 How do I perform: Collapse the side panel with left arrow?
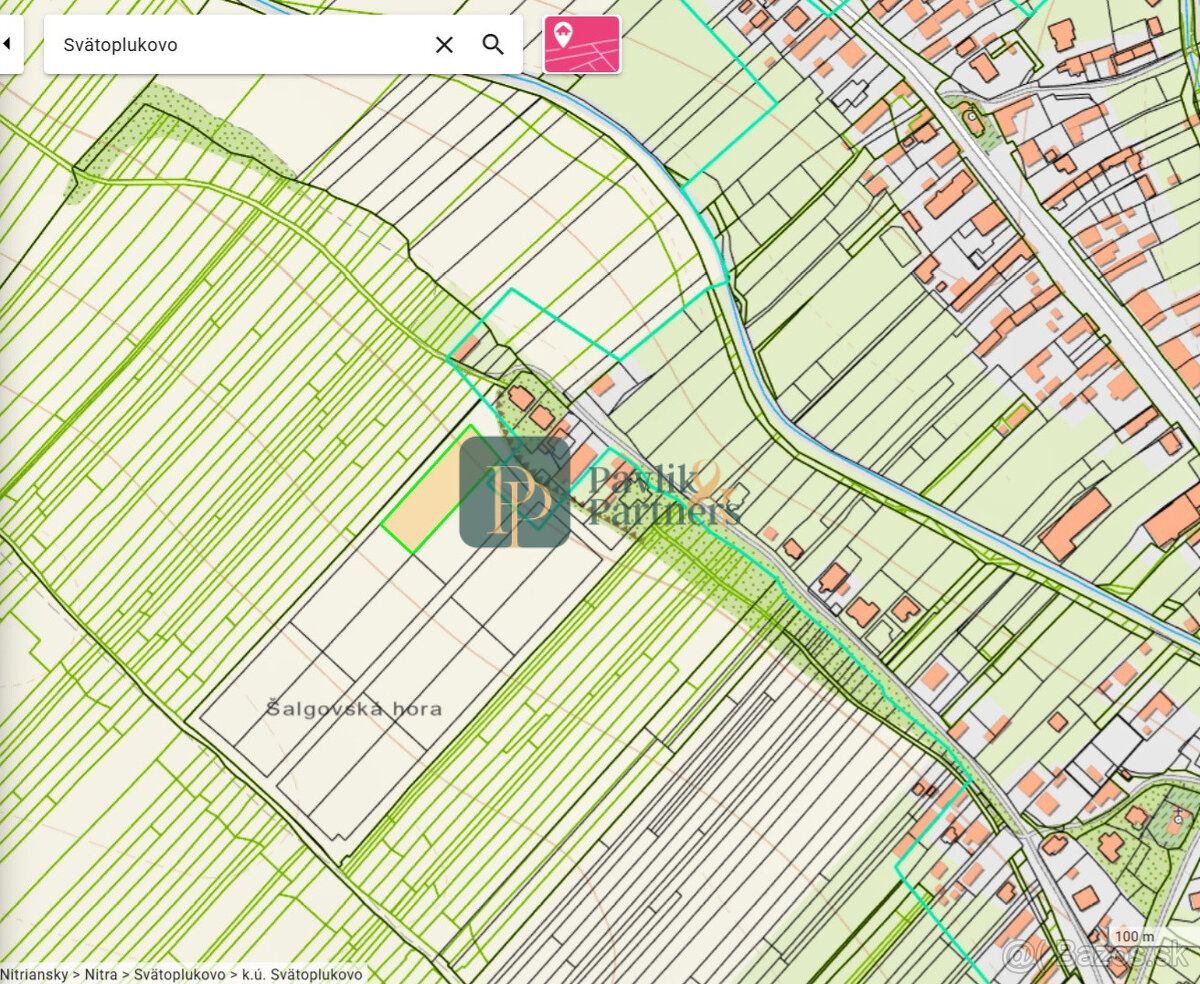coord(8,44)
